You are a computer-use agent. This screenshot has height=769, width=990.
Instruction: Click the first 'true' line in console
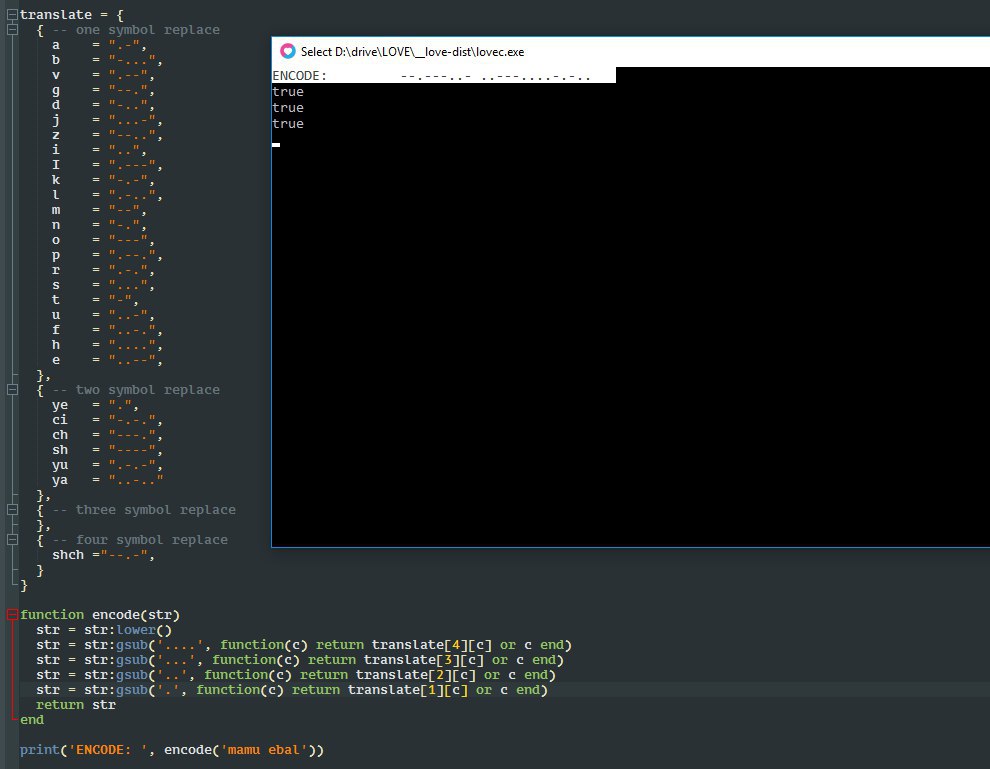pos(288,92)
